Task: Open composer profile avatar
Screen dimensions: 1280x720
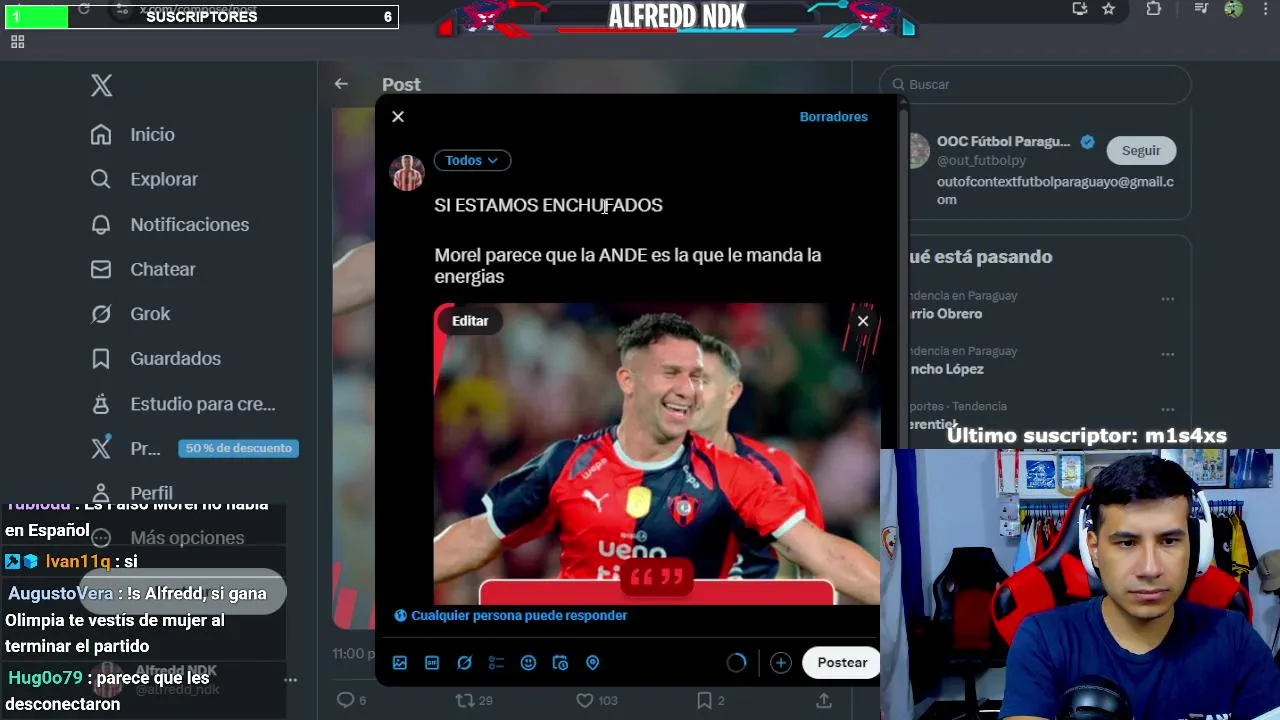Action: [407, 173]
